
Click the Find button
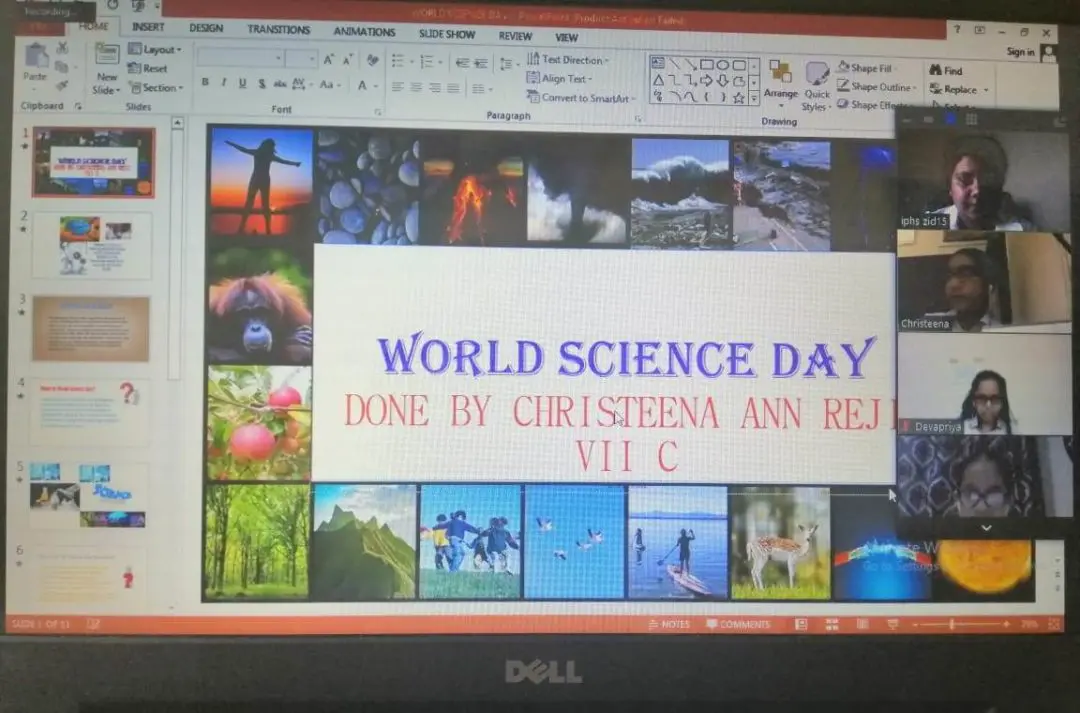[x=946, y=71]
